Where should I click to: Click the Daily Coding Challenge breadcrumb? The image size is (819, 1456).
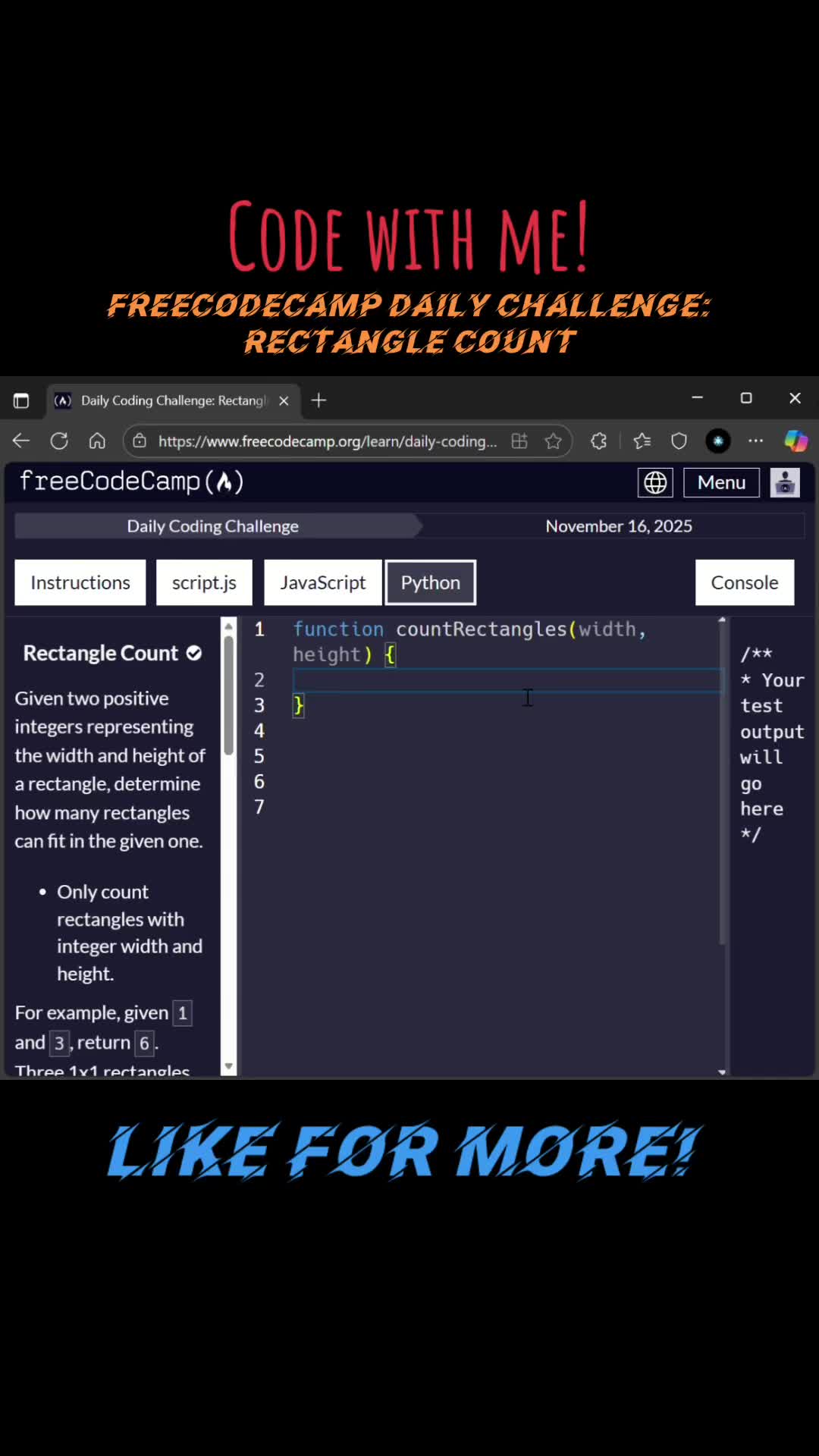tap(213, 526)
